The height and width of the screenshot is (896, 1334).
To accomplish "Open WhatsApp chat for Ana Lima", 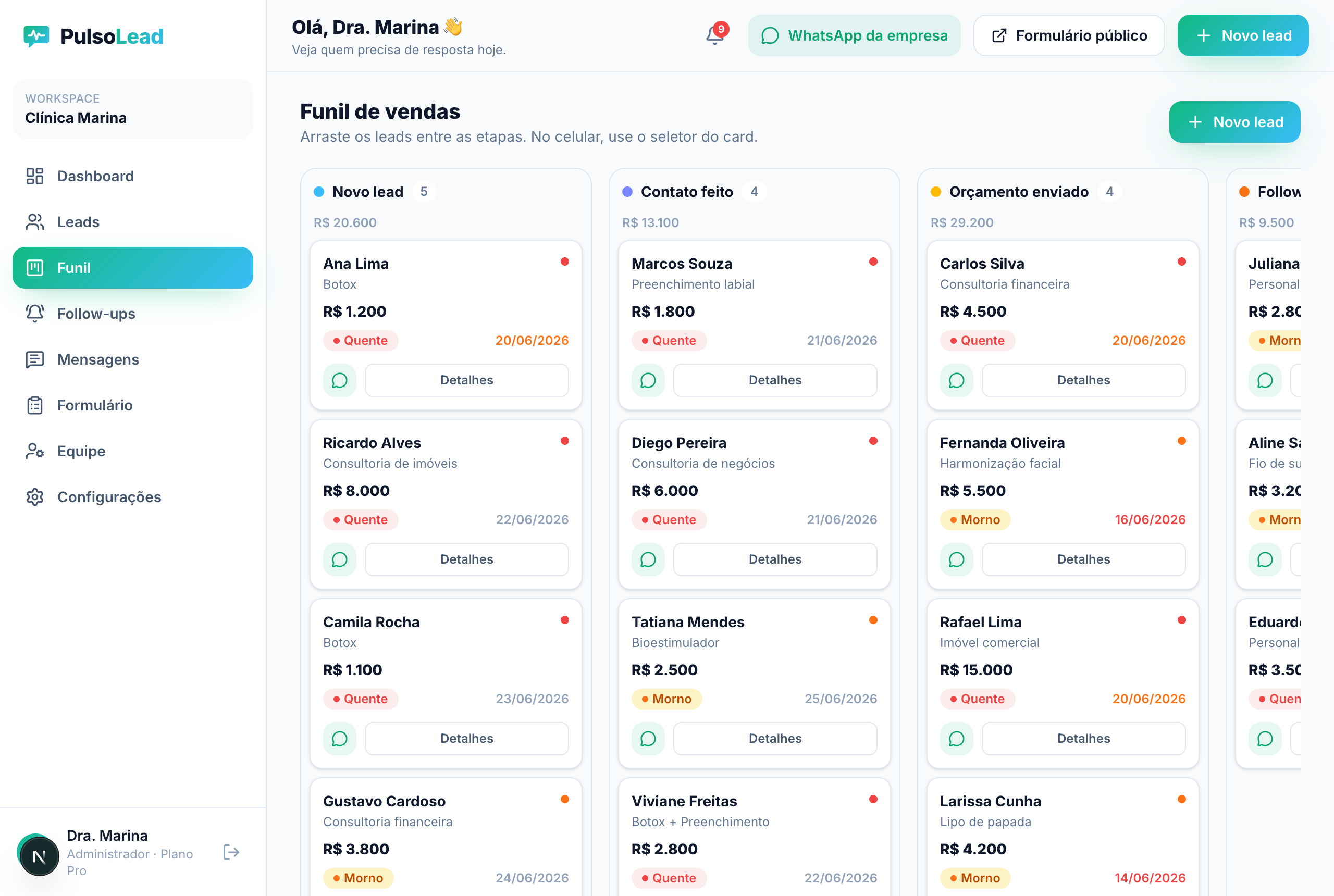I will click(x=340, y=380).
